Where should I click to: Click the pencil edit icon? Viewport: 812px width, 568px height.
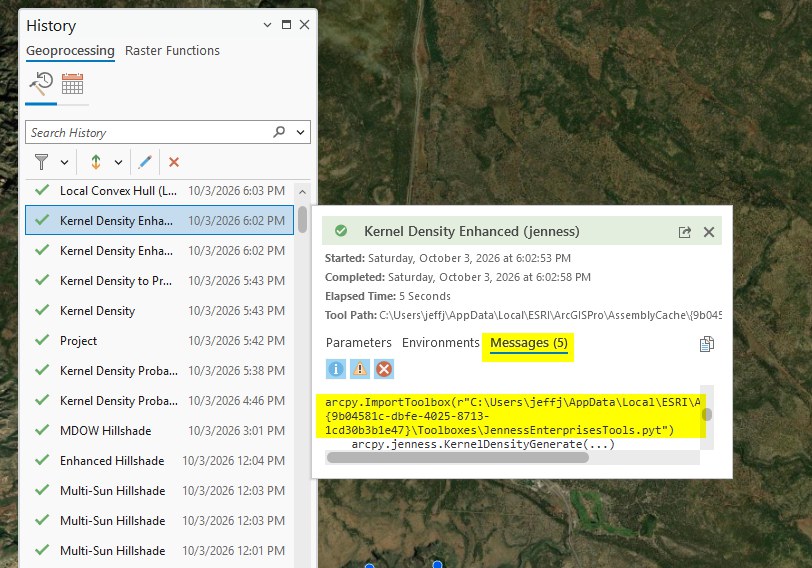click(145, 162)
